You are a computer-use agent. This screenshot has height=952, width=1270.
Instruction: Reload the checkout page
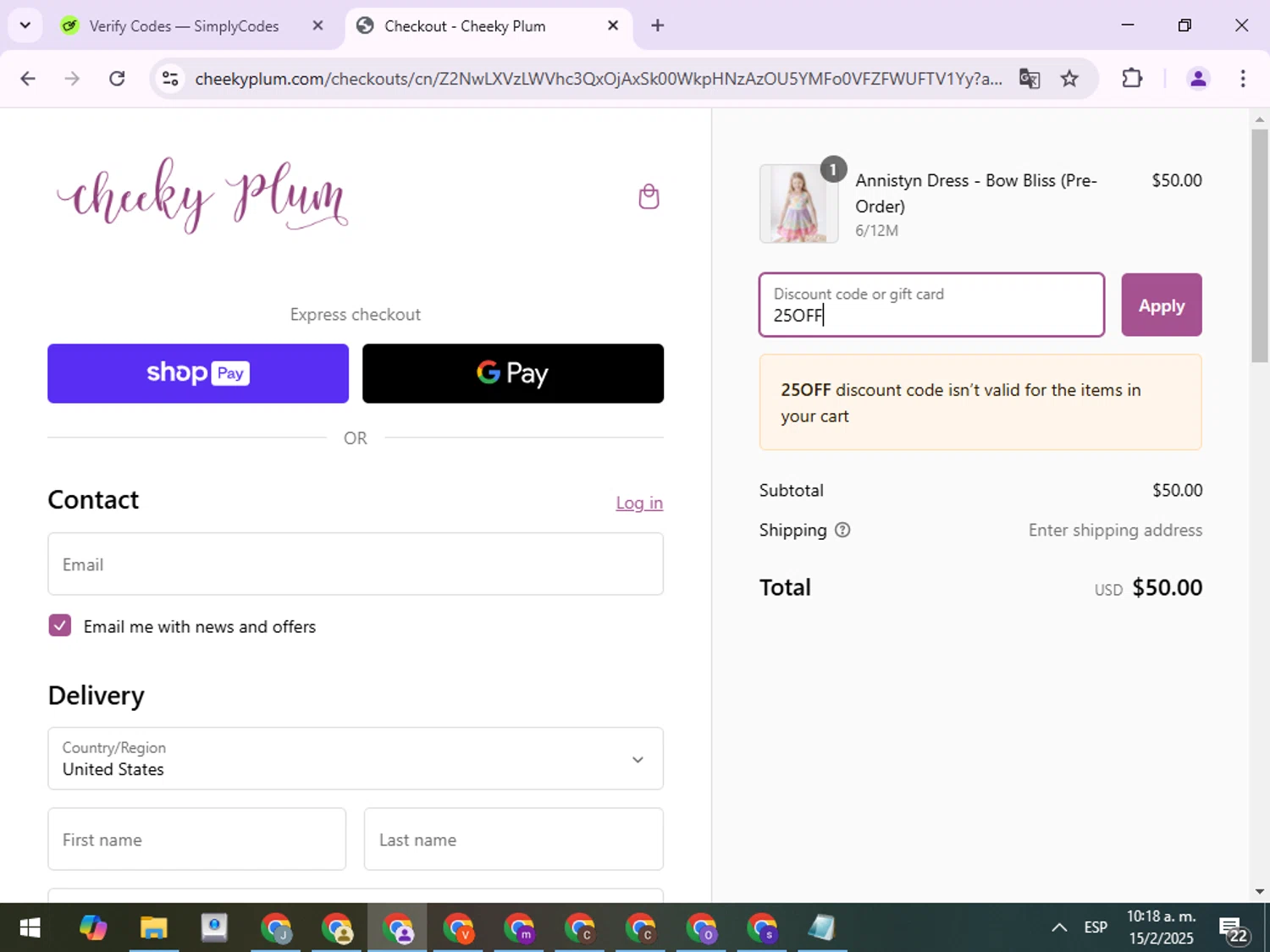(x=117, y=79)
